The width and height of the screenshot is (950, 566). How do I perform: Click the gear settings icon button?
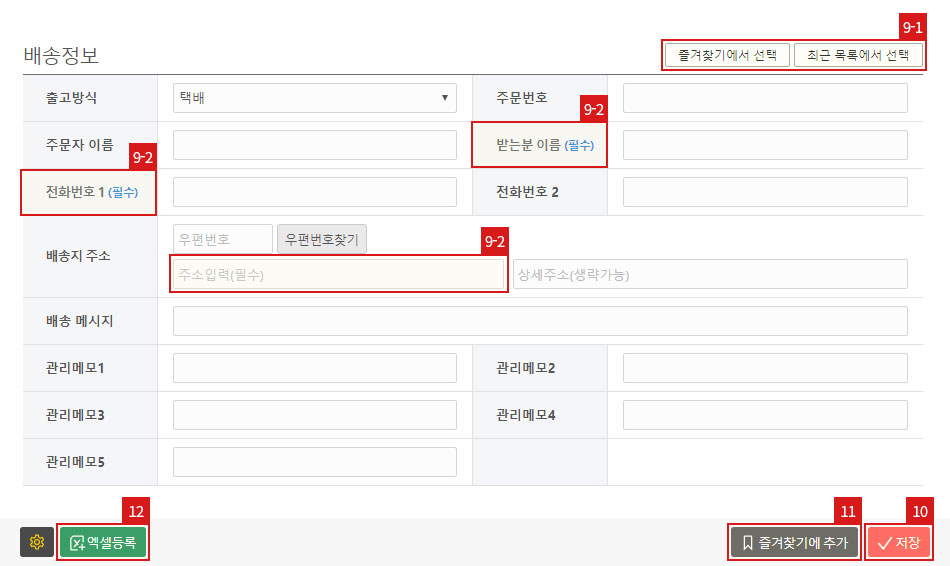pyautogui.click(x=37, y=542)
